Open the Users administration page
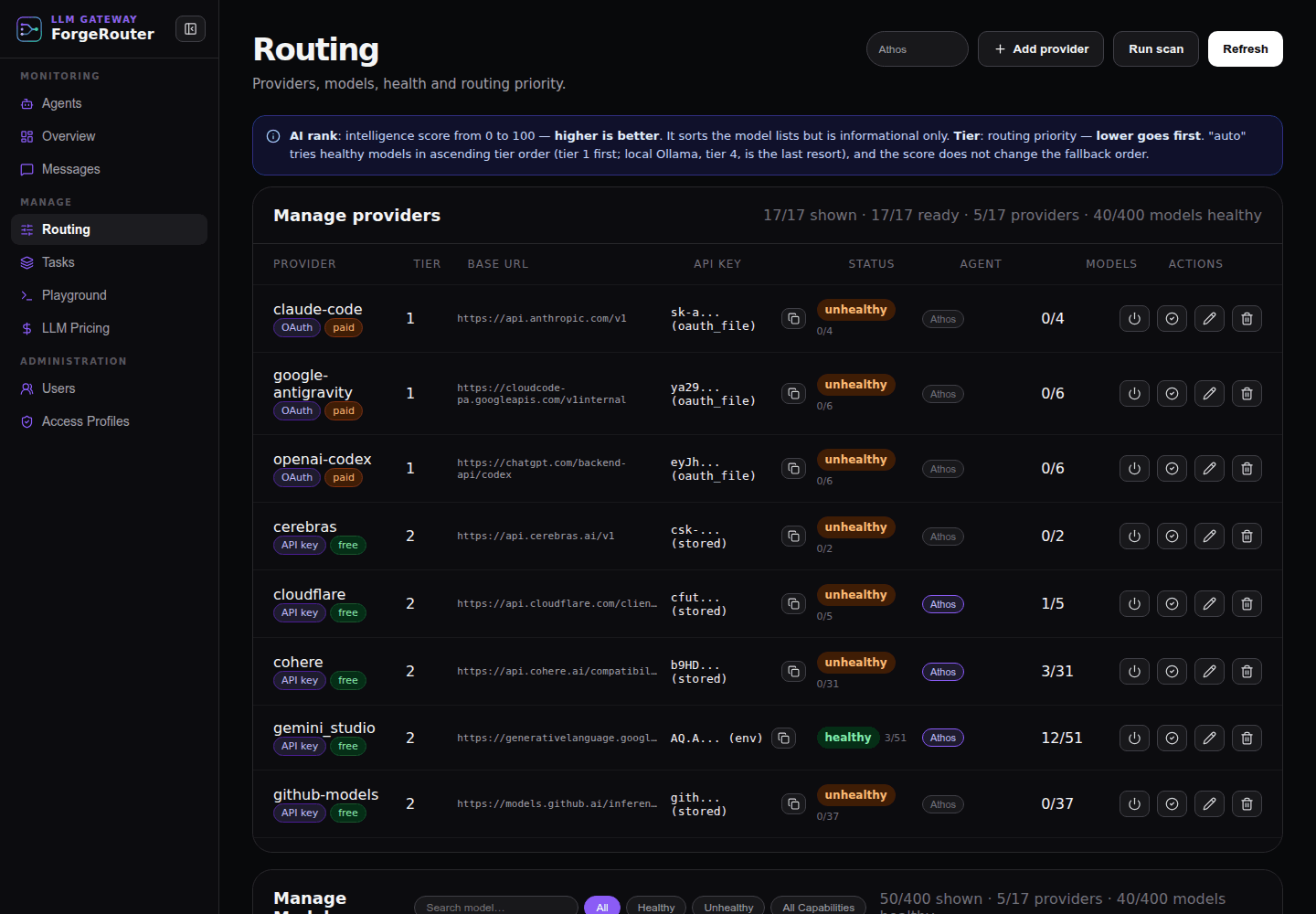Viewport: 1316px width, 914px height. 109,388
